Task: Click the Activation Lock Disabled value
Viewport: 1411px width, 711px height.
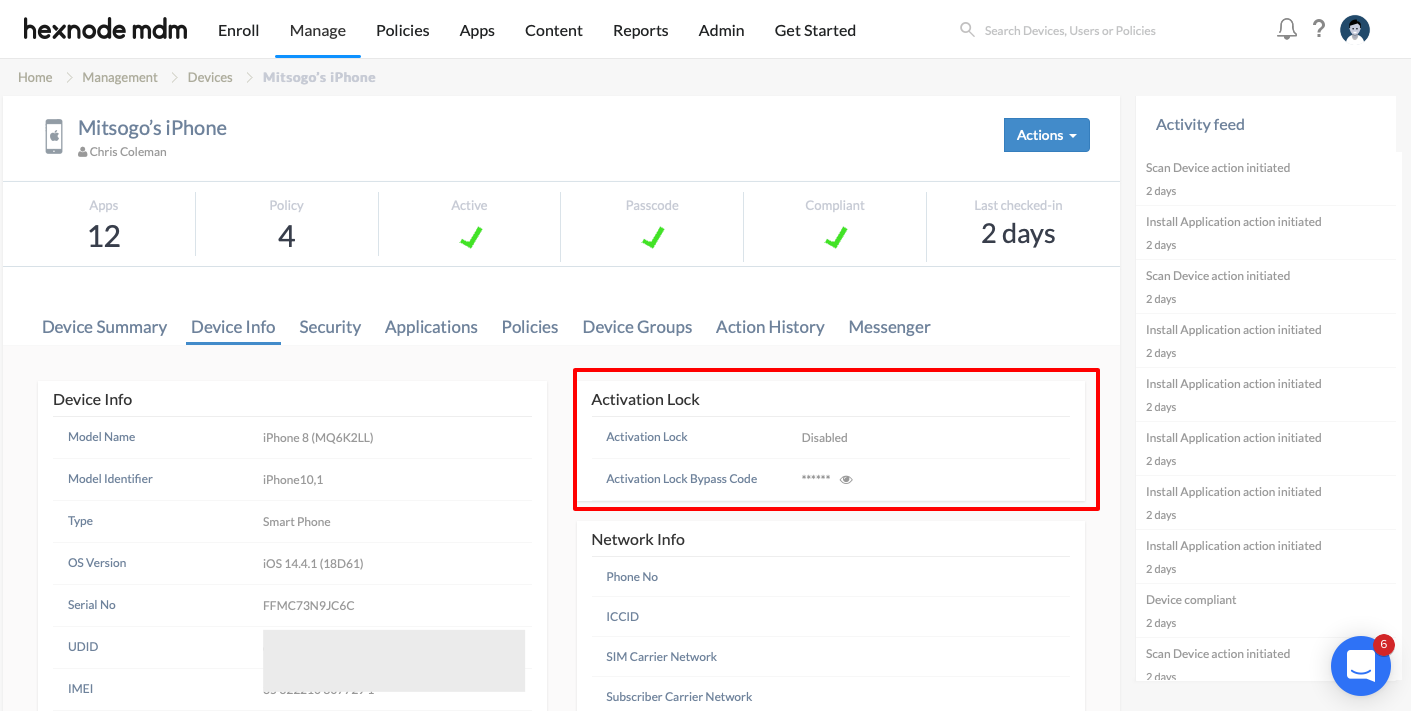Action: click(x=824, y=438)
